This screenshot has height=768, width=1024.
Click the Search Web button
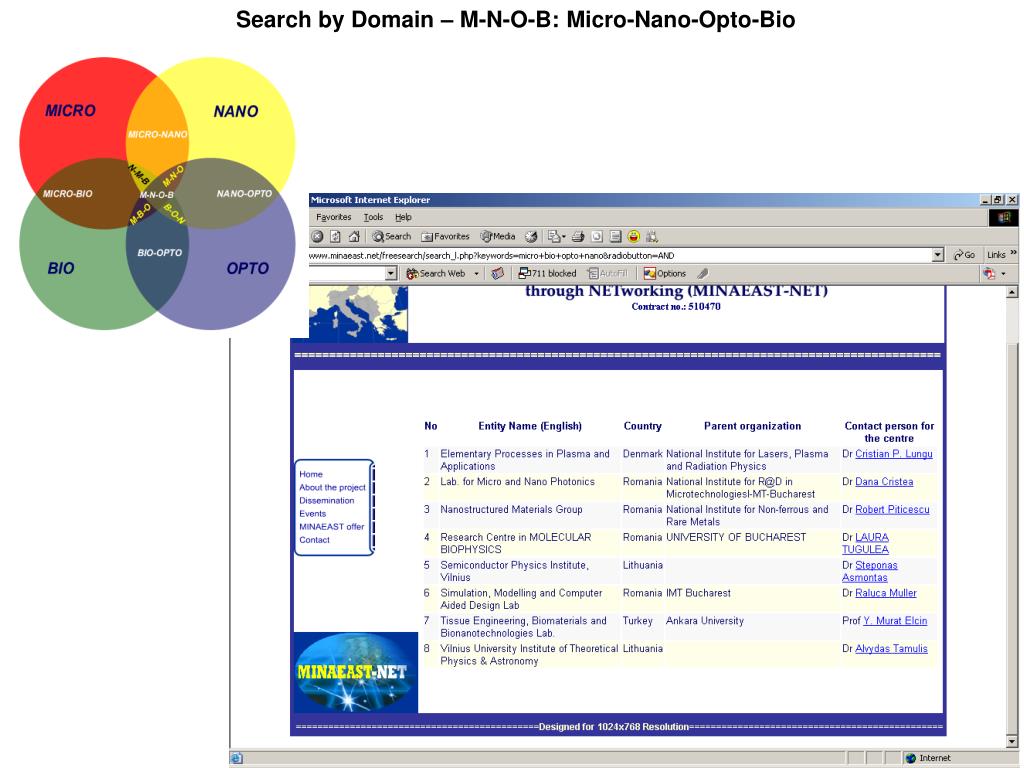pyautogui.click(x=436, y=274)
